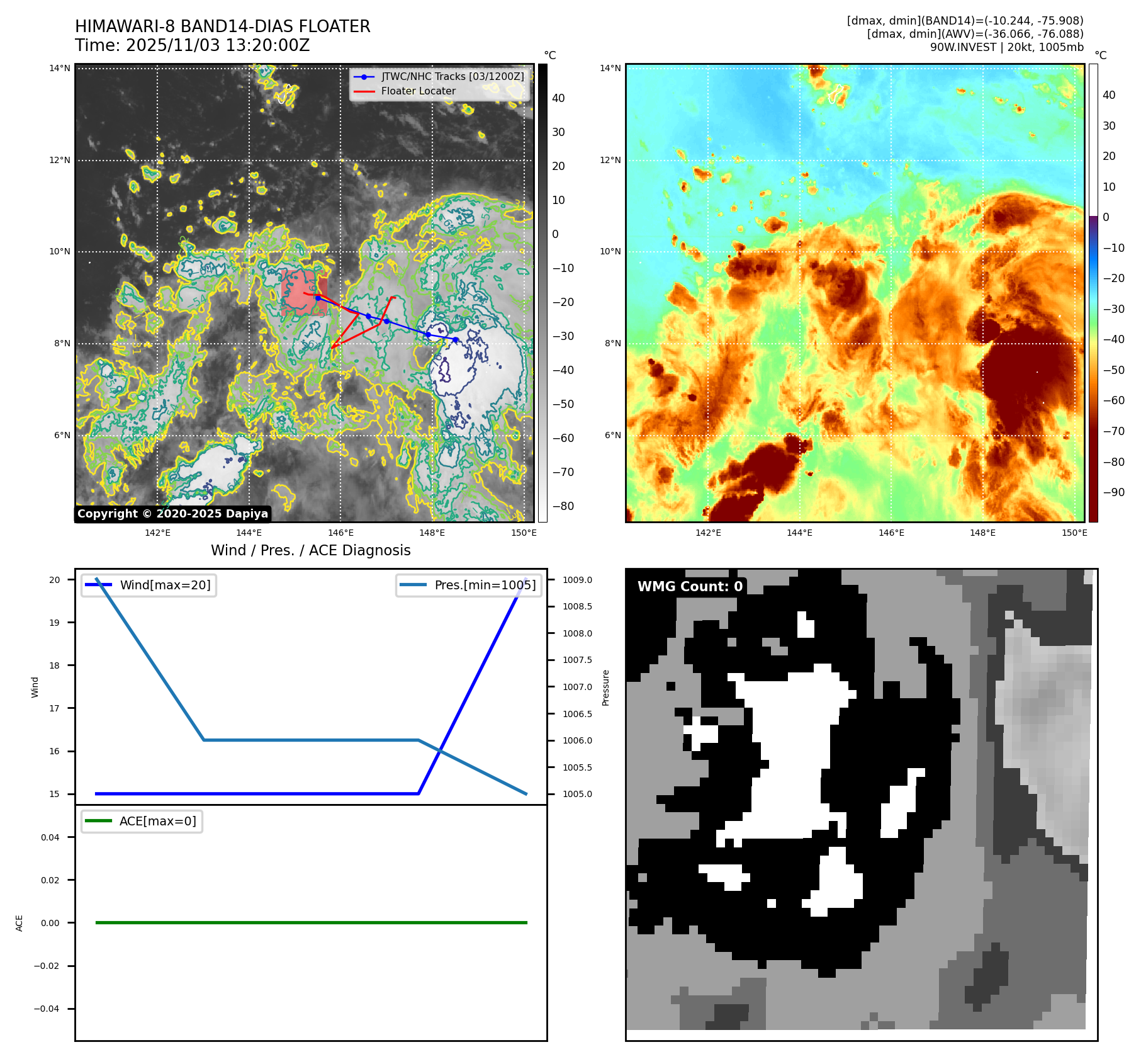Click the easternmost blue track point
The width and height of the screenshot is (1141, 1064).
[x=455, y=340]
